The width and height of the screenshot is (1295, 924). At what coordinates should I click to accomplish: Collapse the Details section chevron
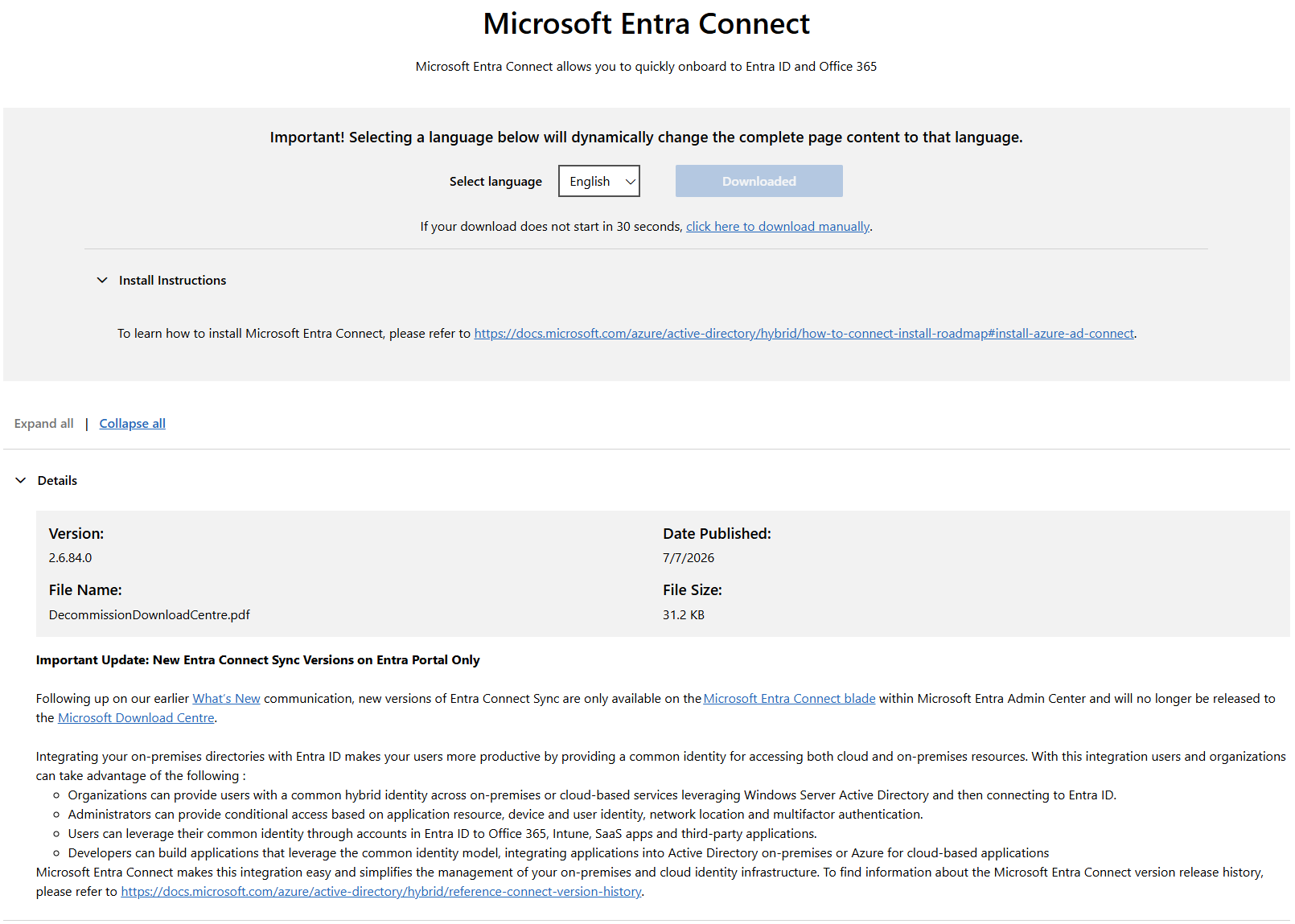coord(21,480)
